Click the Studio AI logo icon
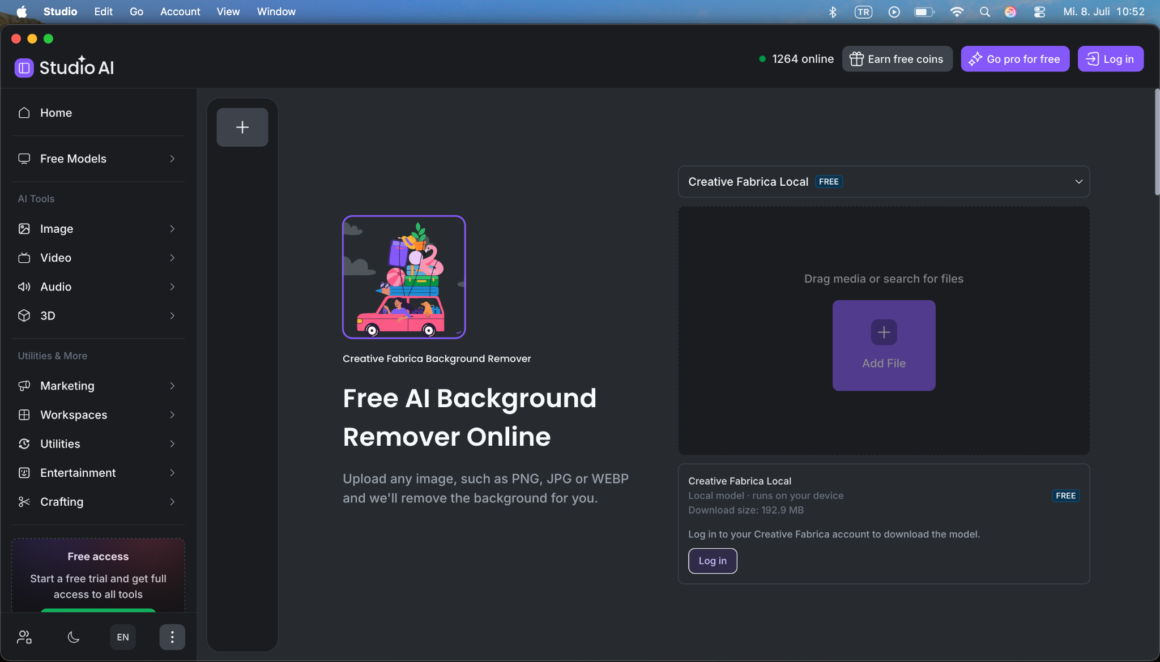Image resolution: width=1160 pixels, height=662 pixels. [24, 67]
